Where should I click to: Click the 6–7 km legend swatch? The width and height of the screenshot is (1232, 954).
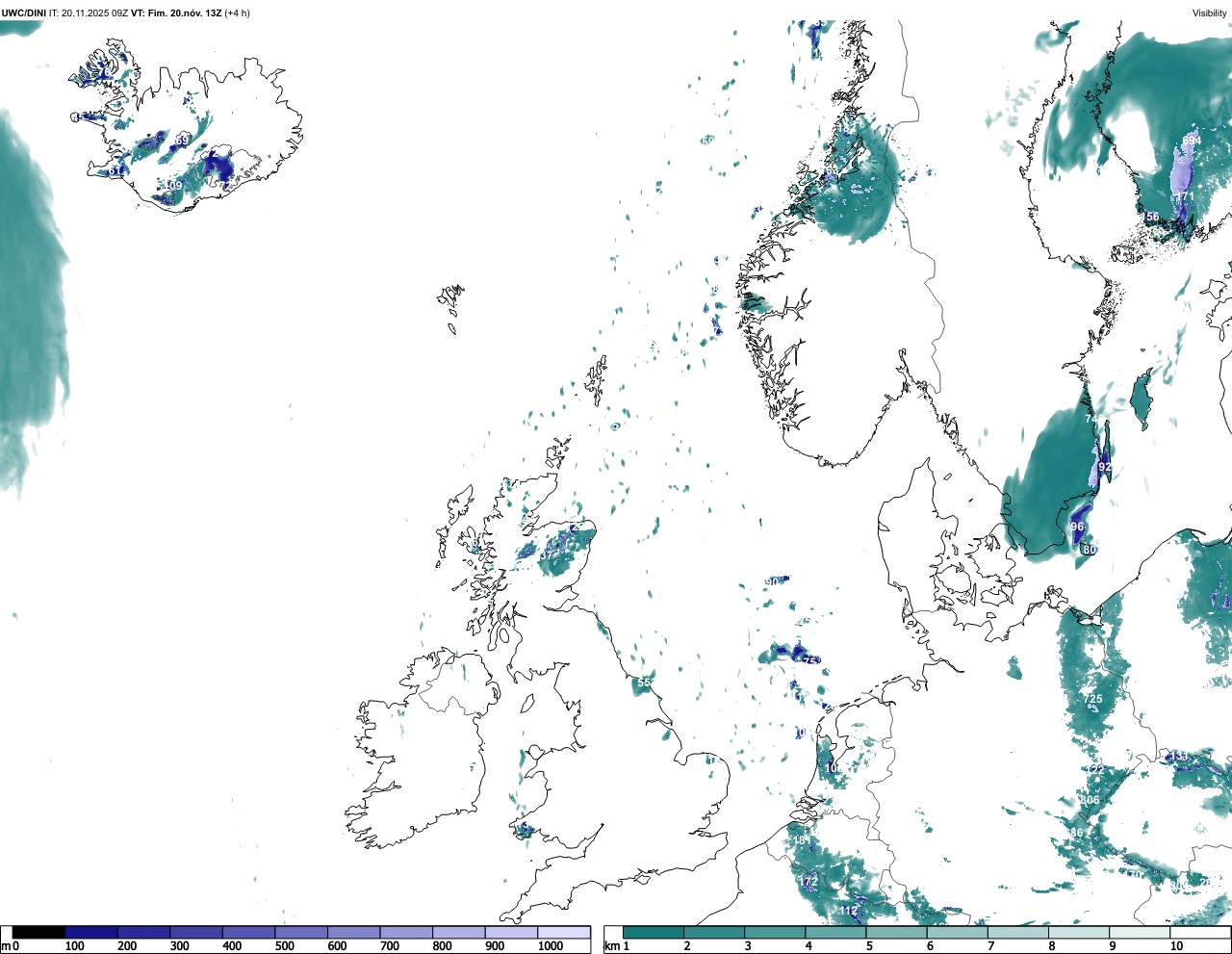(958, 932)
